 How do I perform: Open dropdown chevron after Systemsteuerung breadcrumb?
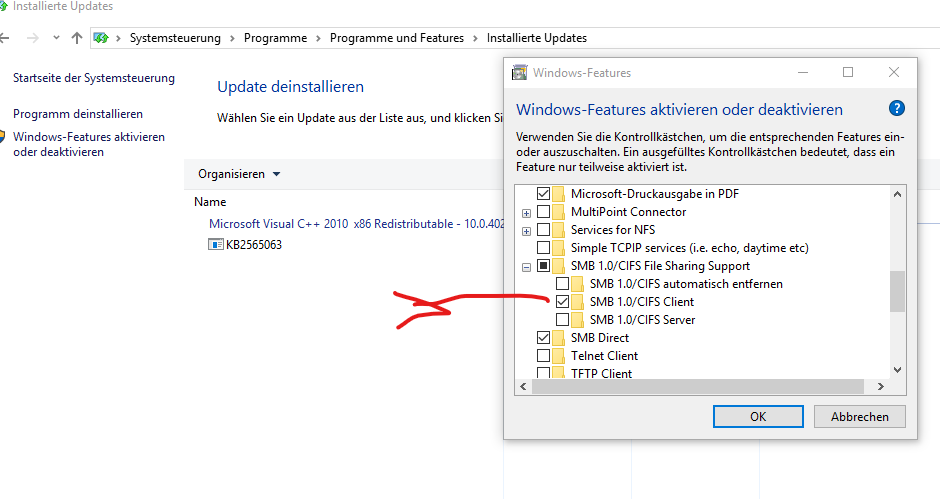[232, 38]
